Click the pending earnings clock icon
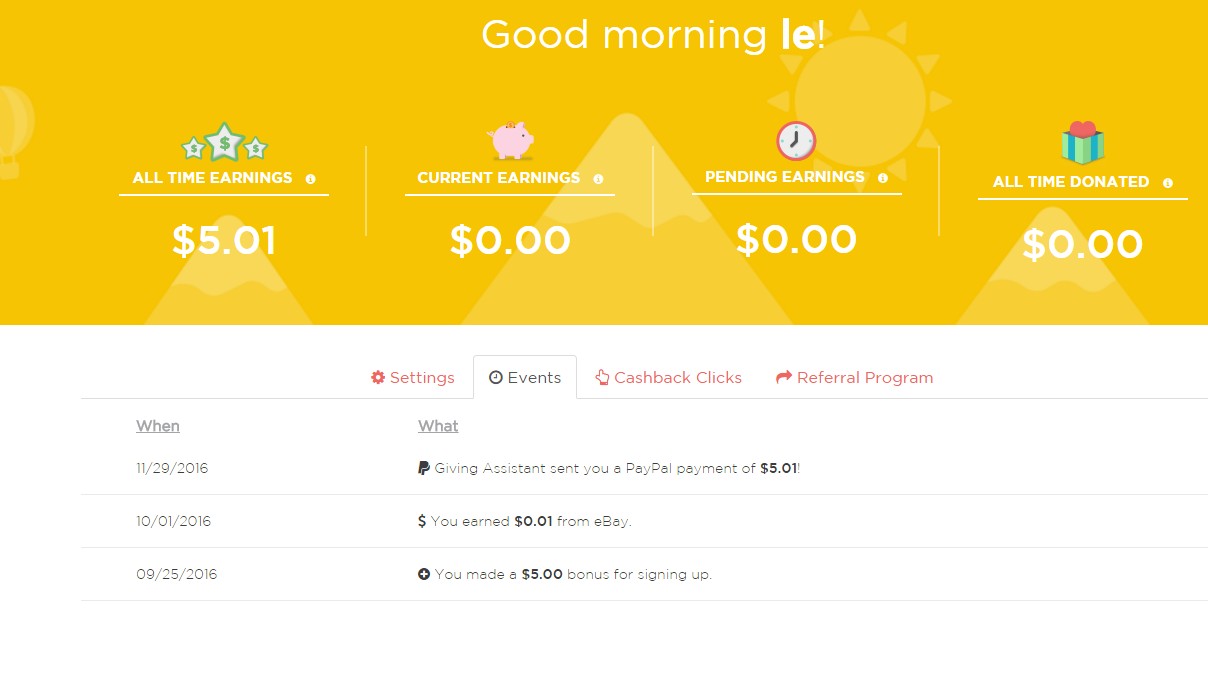This screenshot has width=1208, height=676. coord(796,141)
